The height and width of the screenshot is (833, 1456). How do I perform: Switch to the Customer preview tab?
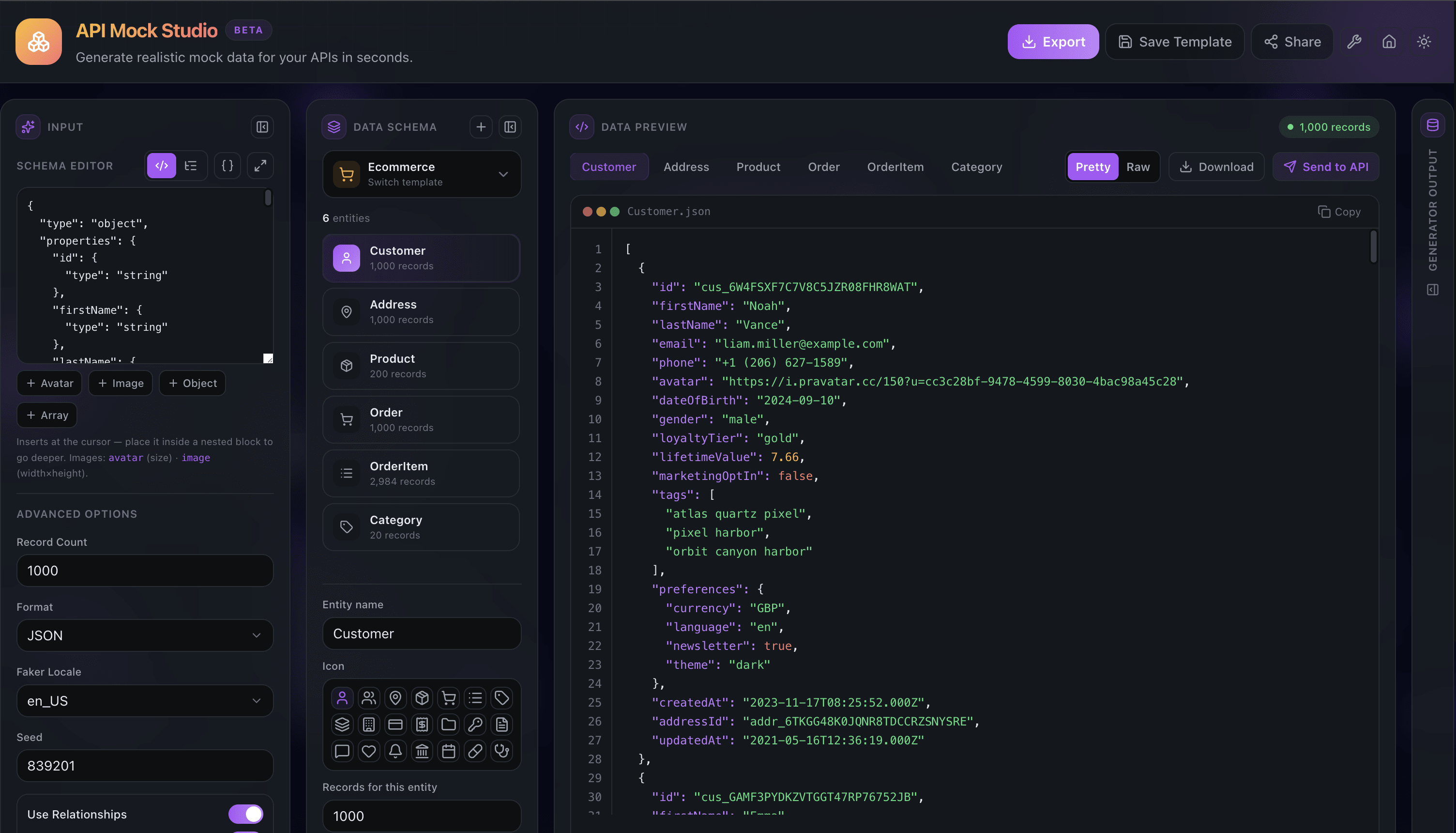[609, 167]
